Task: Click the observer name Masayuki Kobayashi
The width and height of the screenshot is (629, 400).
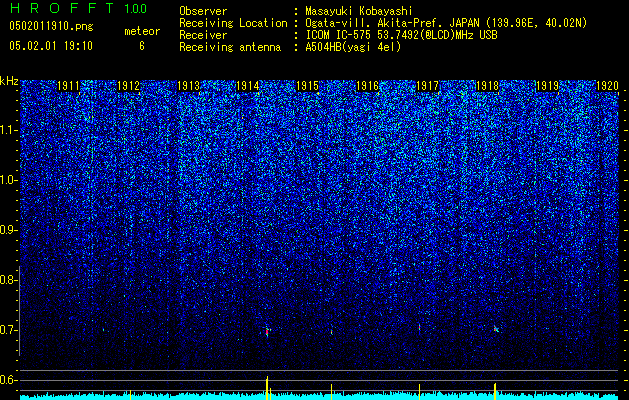Action: pyautogui.click(x=359, y=11)
